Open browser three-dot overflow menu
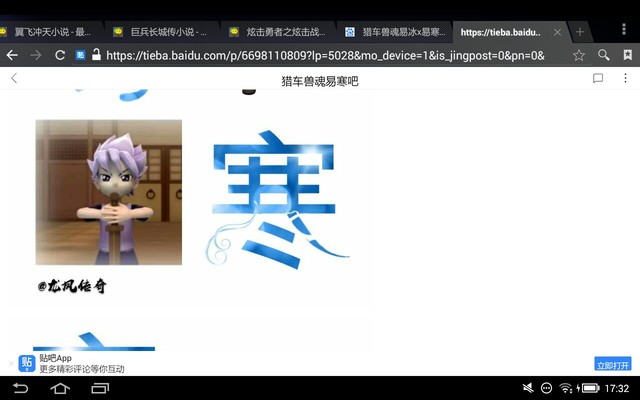640x400 pixels. tap(624, 29)
